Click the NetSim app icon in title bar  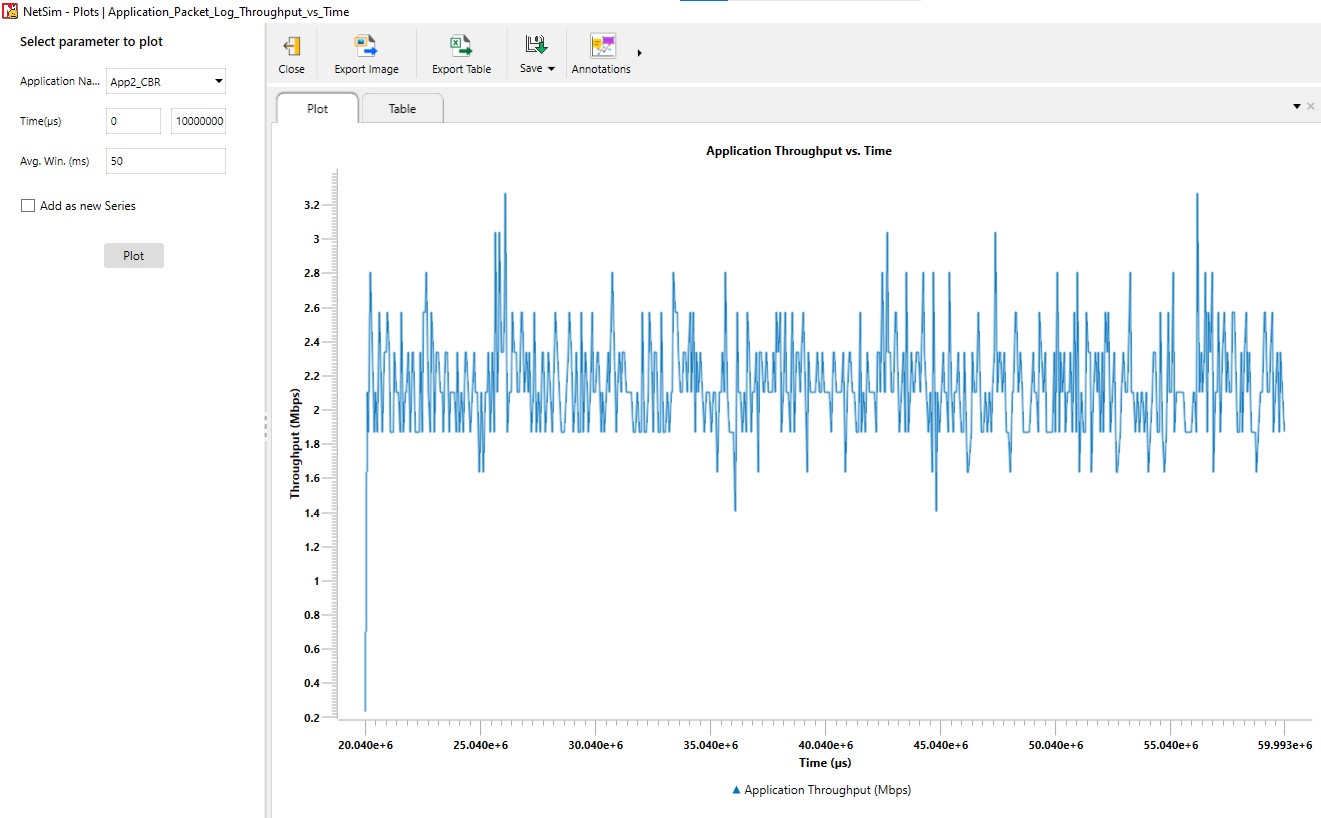[x=10, y=11]
